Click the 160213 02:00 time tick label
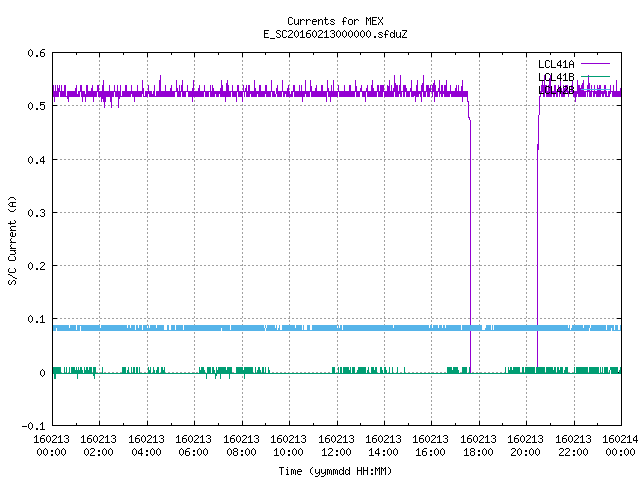This screenshot has height=480, width=640. click(x=98, y=445)
